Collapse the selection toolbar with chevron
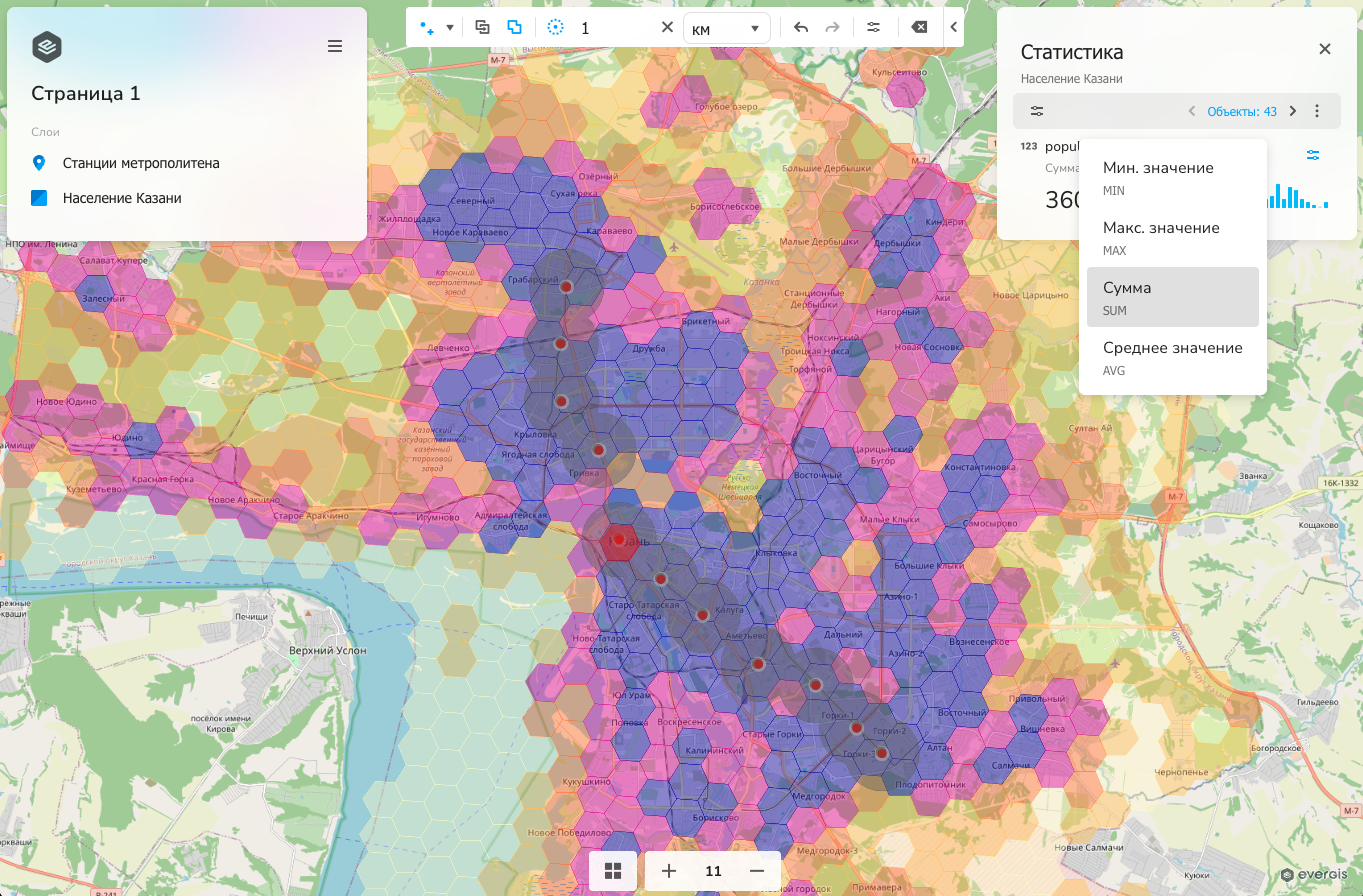1363x896 pixels. click(954, 28)
